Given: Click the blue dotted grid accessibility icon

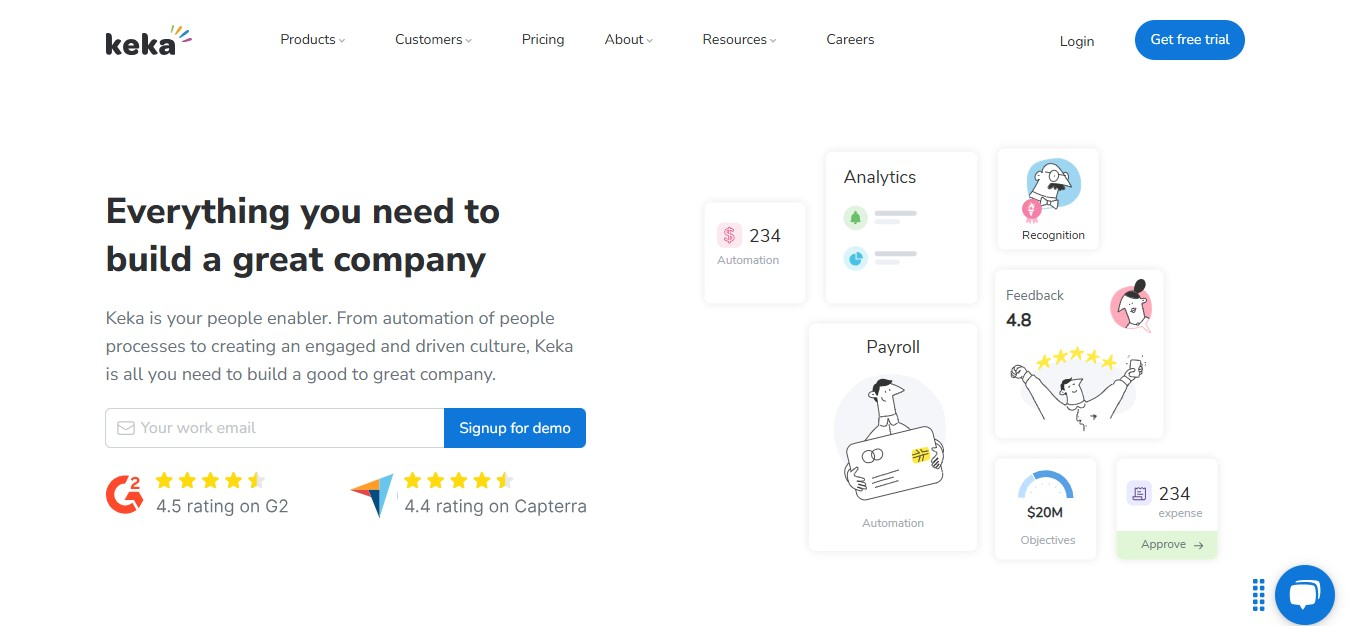Looking at the screenshot, I should (x=1258, y=594).
